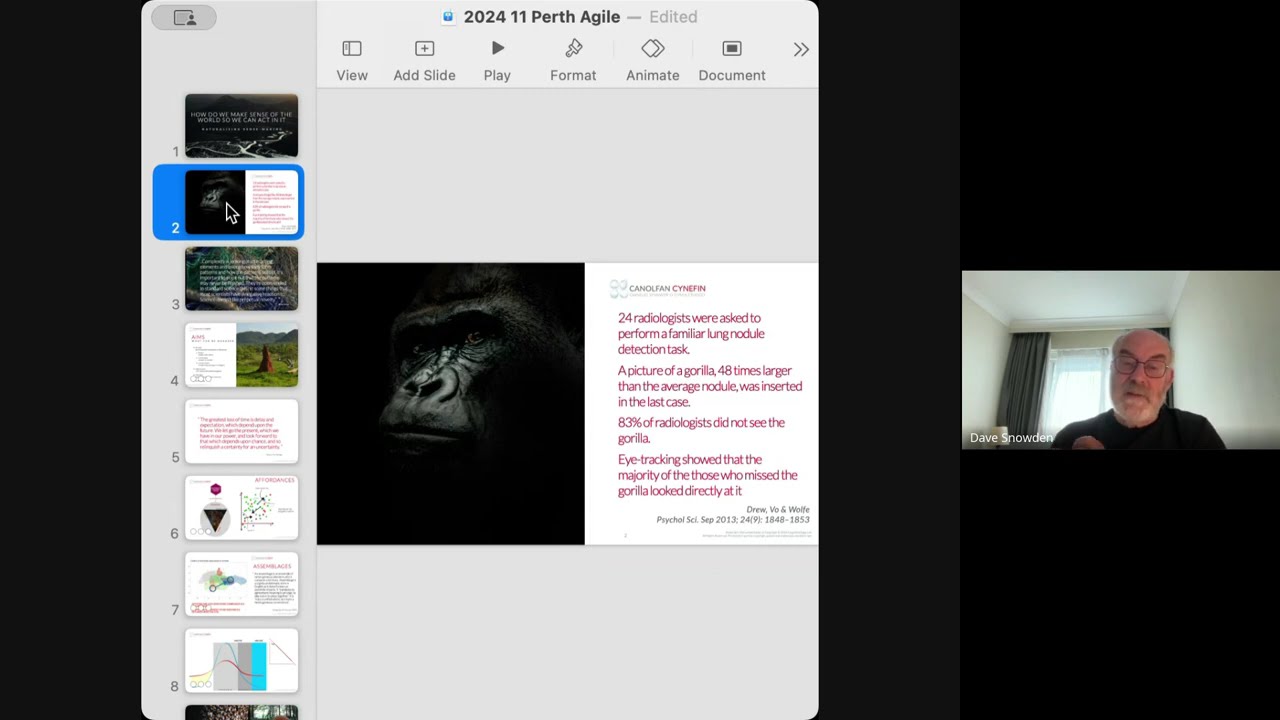Image resolution: width=1280 pixels, height=720 pixels.
Task: Click the document title 2024 11 Perth Agile
Action: click(541, 17)
